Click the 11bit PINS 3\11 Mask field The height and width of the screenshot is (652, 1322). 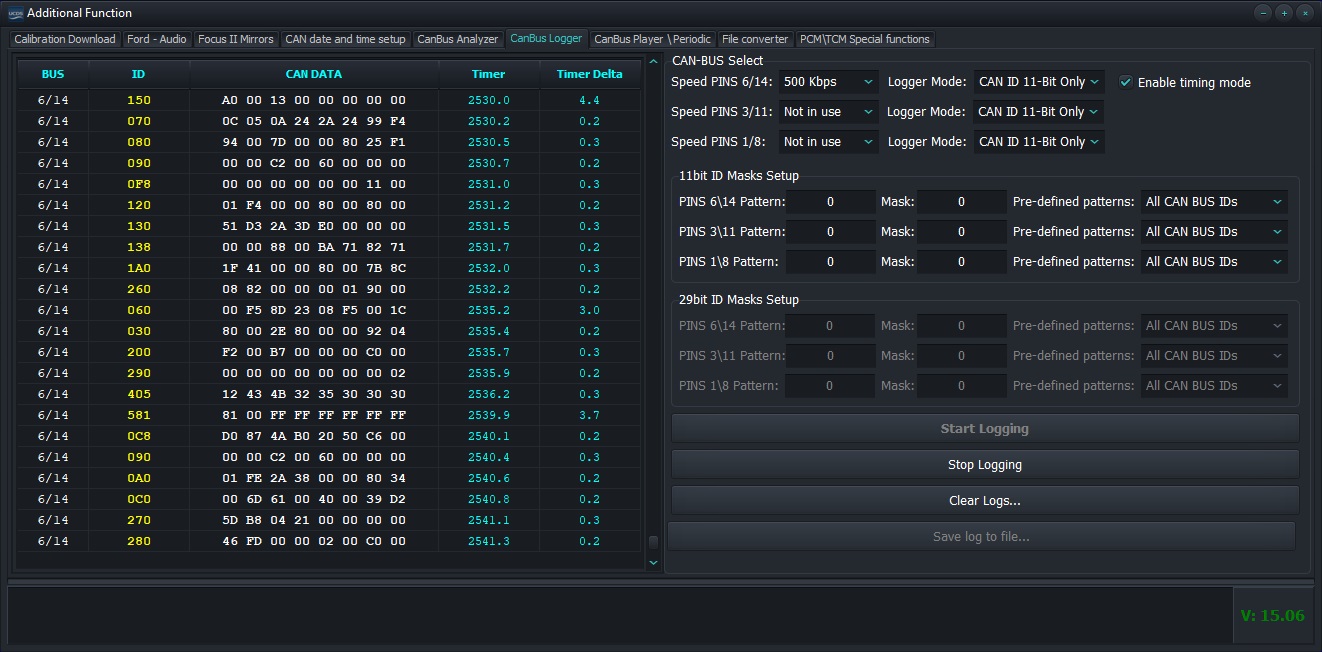[x=961, y=232]
